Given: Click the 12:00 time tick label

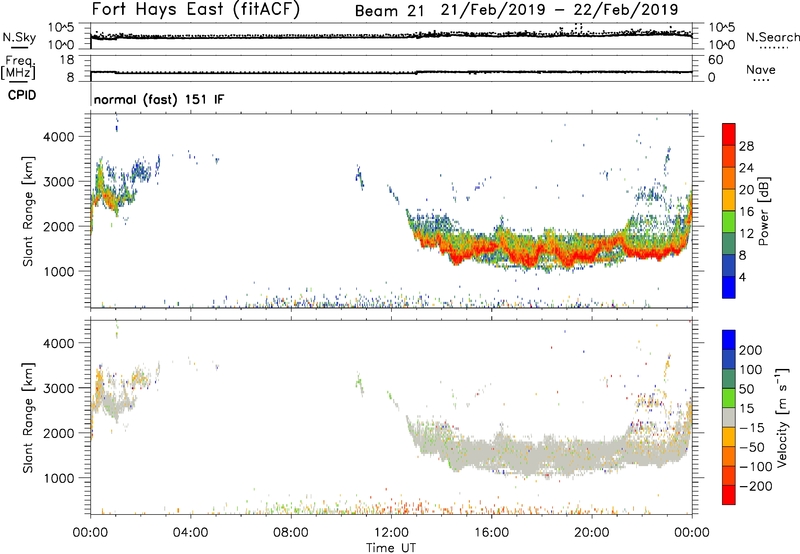Looking at the screenshot, I should [x=391, y=533].
